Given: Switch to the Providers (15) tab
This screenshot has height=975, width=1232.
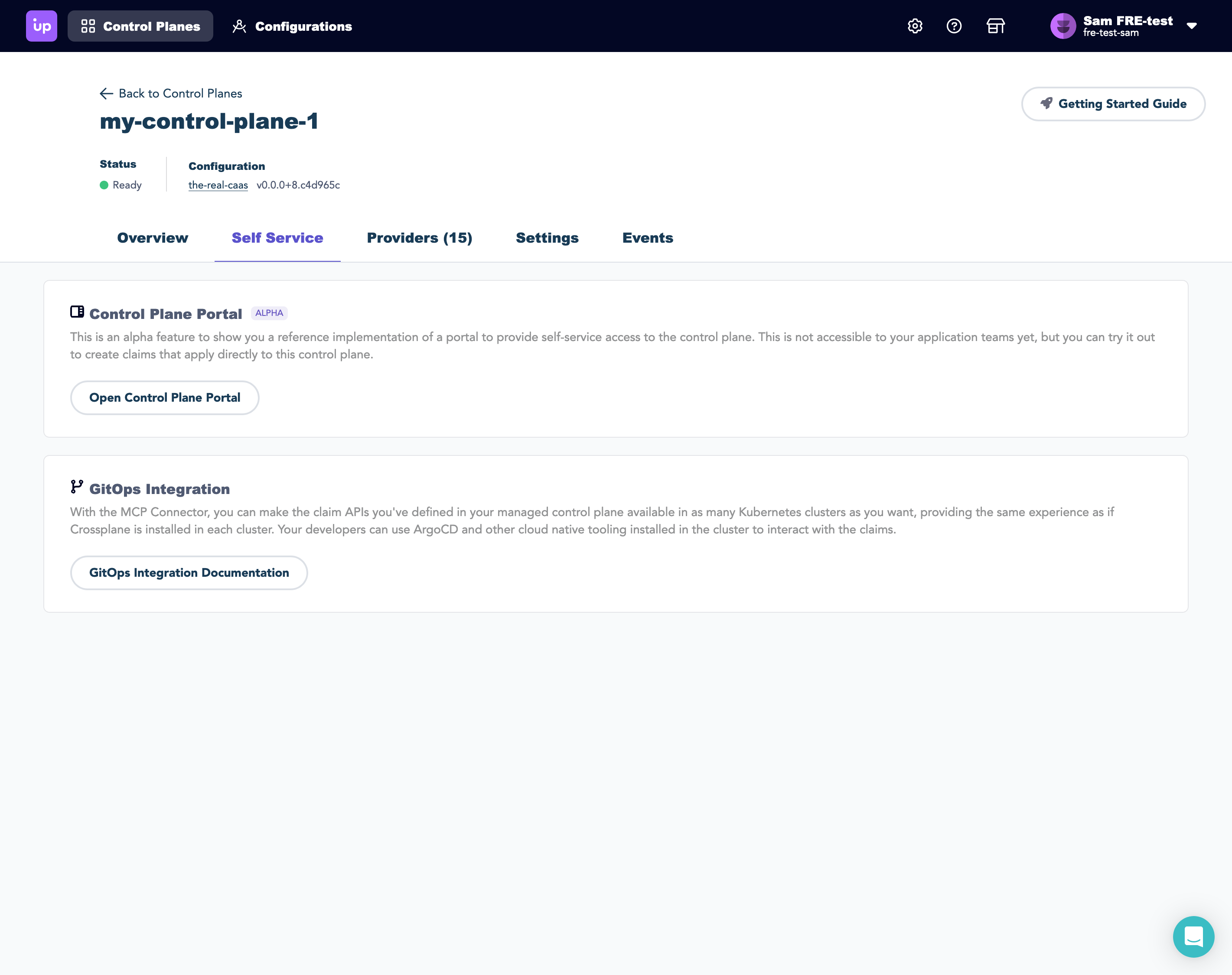Looking at the screenshot, I should (x=419, y=238).
